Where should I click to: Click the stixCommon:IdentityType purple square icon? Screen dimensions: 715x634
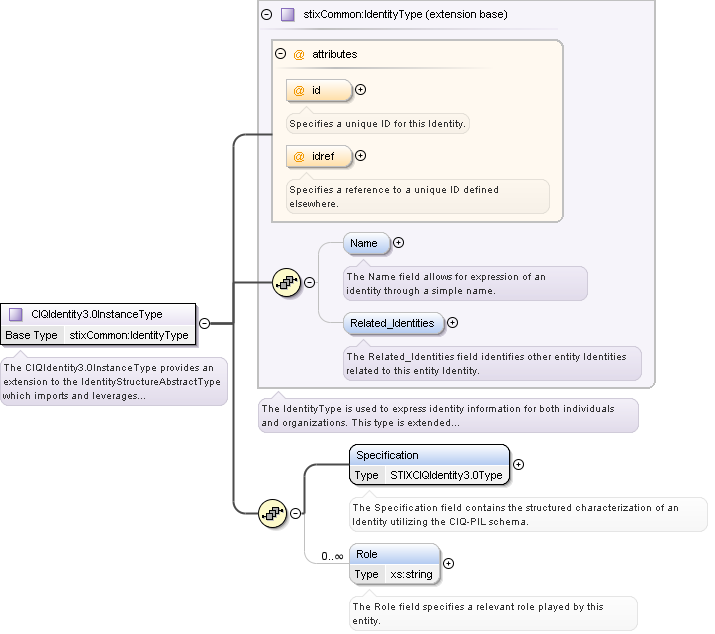pyautogui.click(x=287, y=15)
